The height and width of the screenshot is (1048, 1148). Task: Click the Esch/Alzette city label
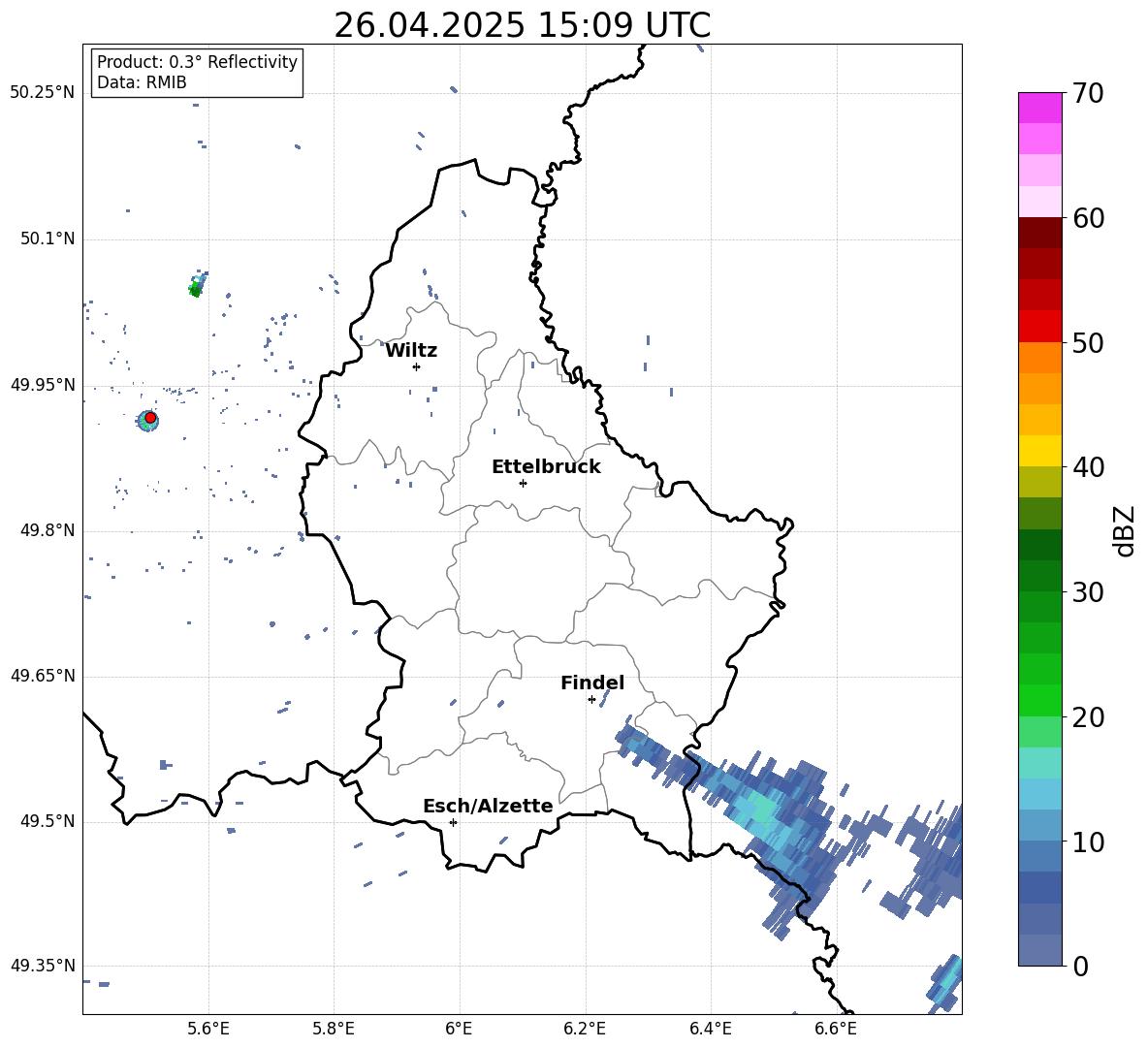[x=488, y=806]
